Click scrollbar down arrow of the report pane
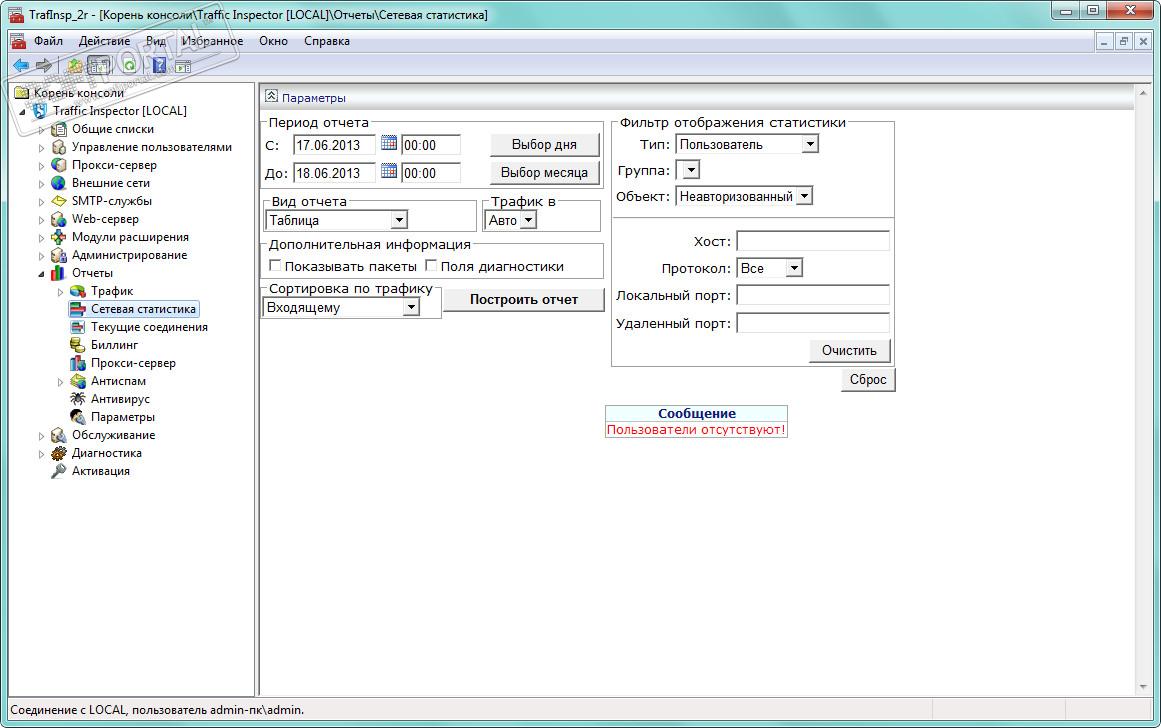 pyautogui.click(x=1142, y=688)
